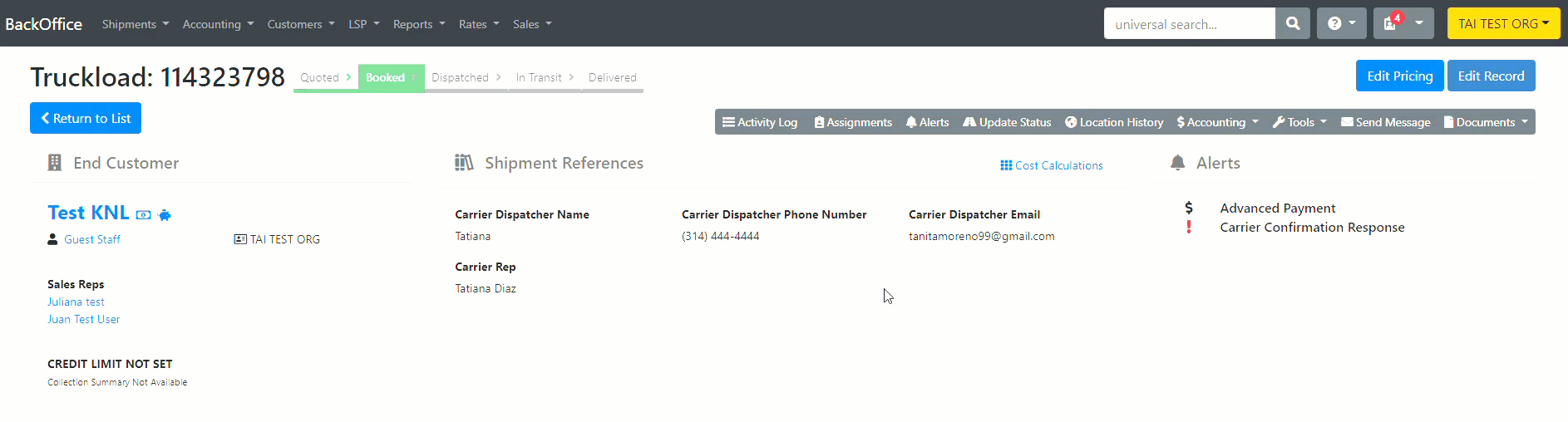Open Assignments from the toolbar

[853, 122]
